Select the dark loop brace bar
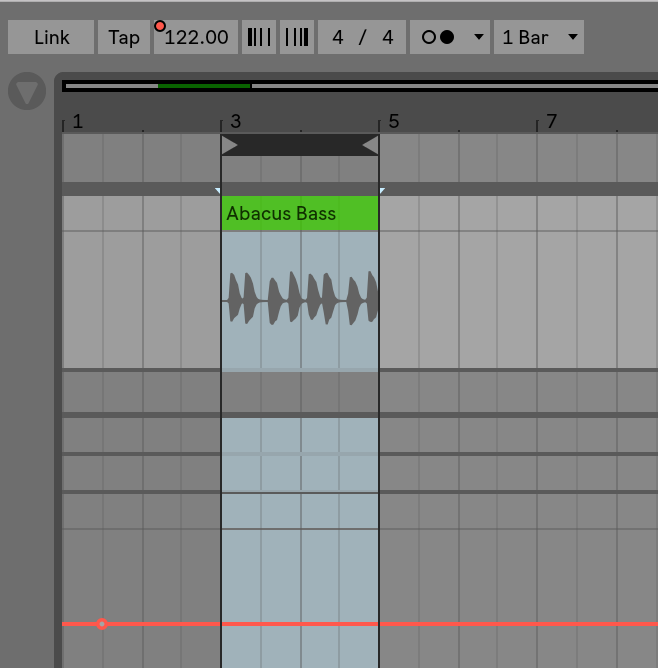Screen dimensions: 658x668 click(x=299, y=146)
